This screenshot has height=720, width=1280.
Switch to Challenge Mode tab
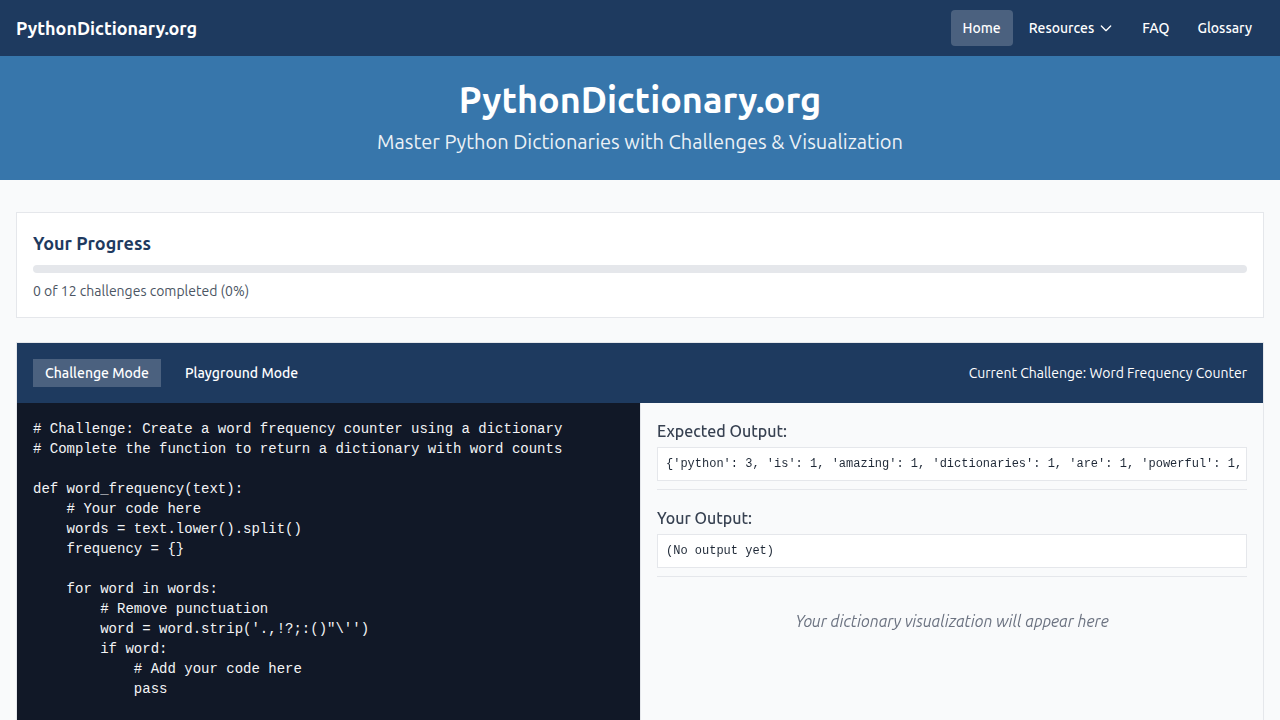click(97, 373)
